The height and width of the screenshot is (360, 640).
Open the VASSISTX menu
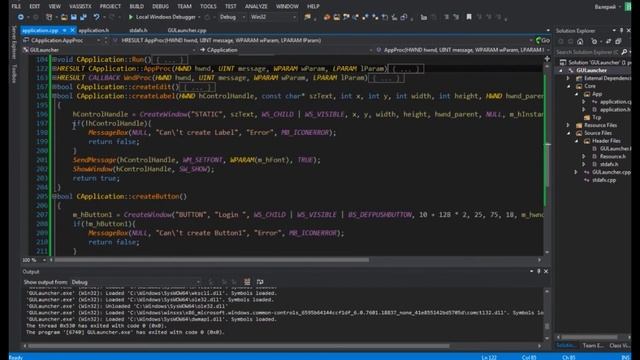pyautogui.click(x=80, y=7)
